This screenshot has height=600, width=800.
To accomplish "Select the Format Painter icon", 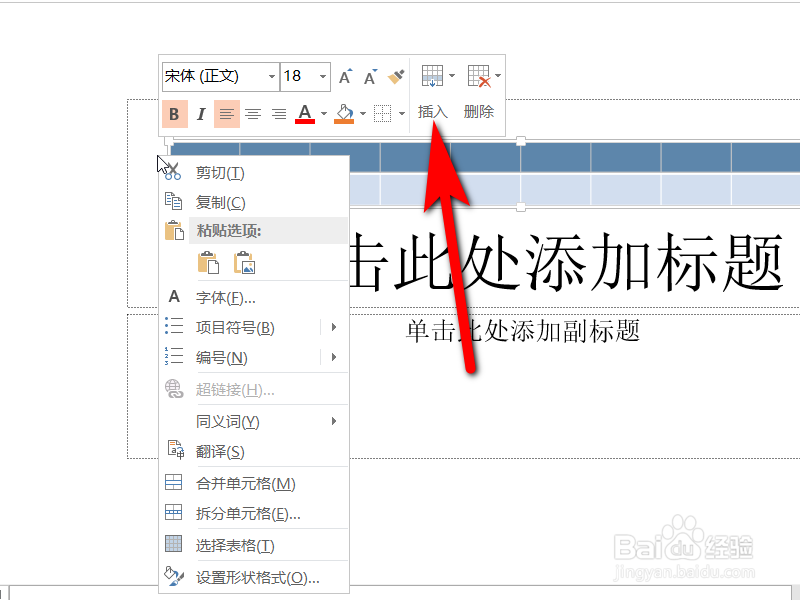I will [394, 75].
